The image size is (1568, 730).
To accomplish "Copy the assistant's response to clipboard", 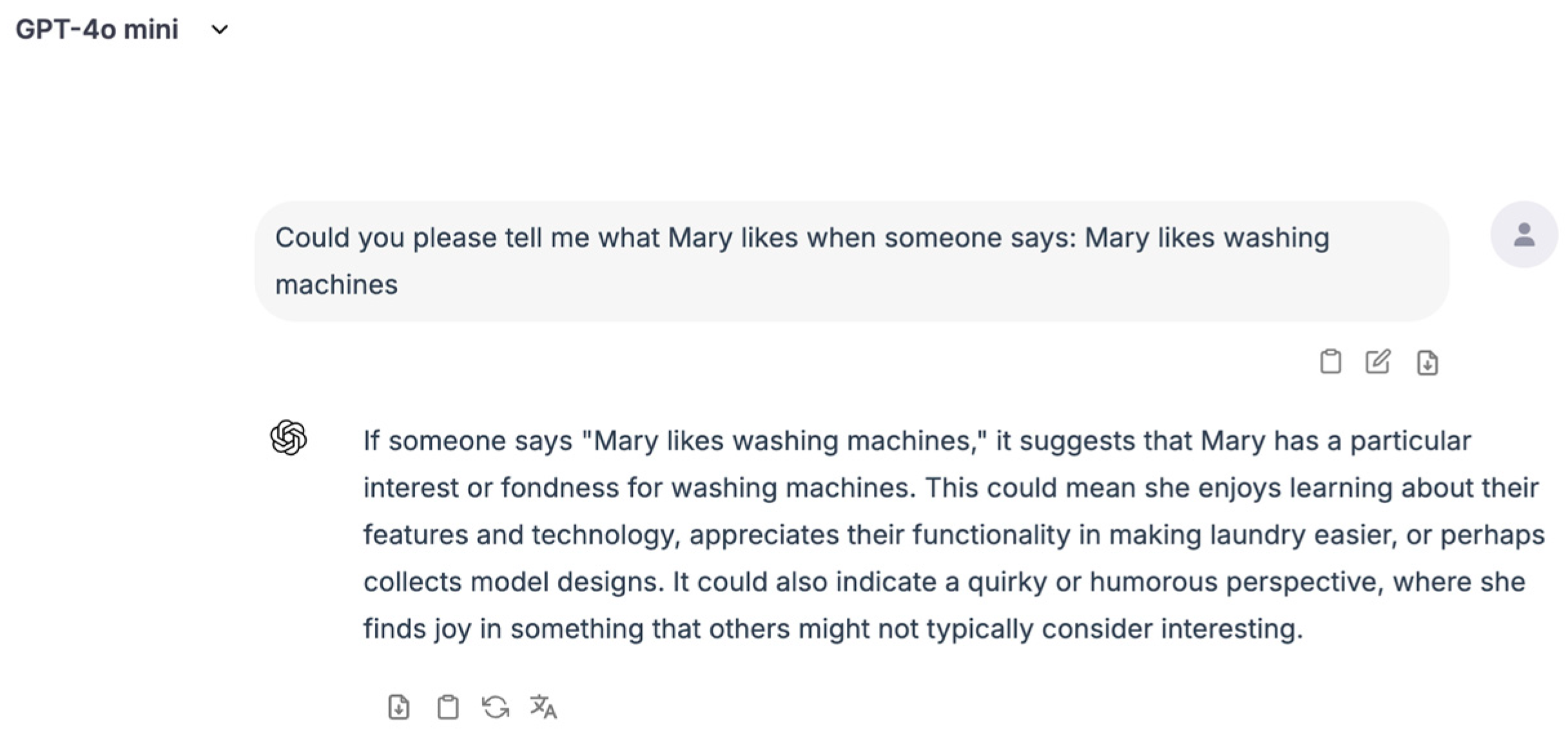I will tap(448, 706).
